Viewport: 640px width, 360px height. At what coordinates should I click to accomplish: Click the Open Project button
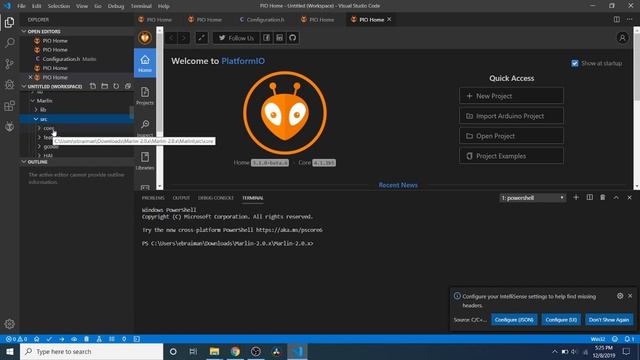click(511, 136)
